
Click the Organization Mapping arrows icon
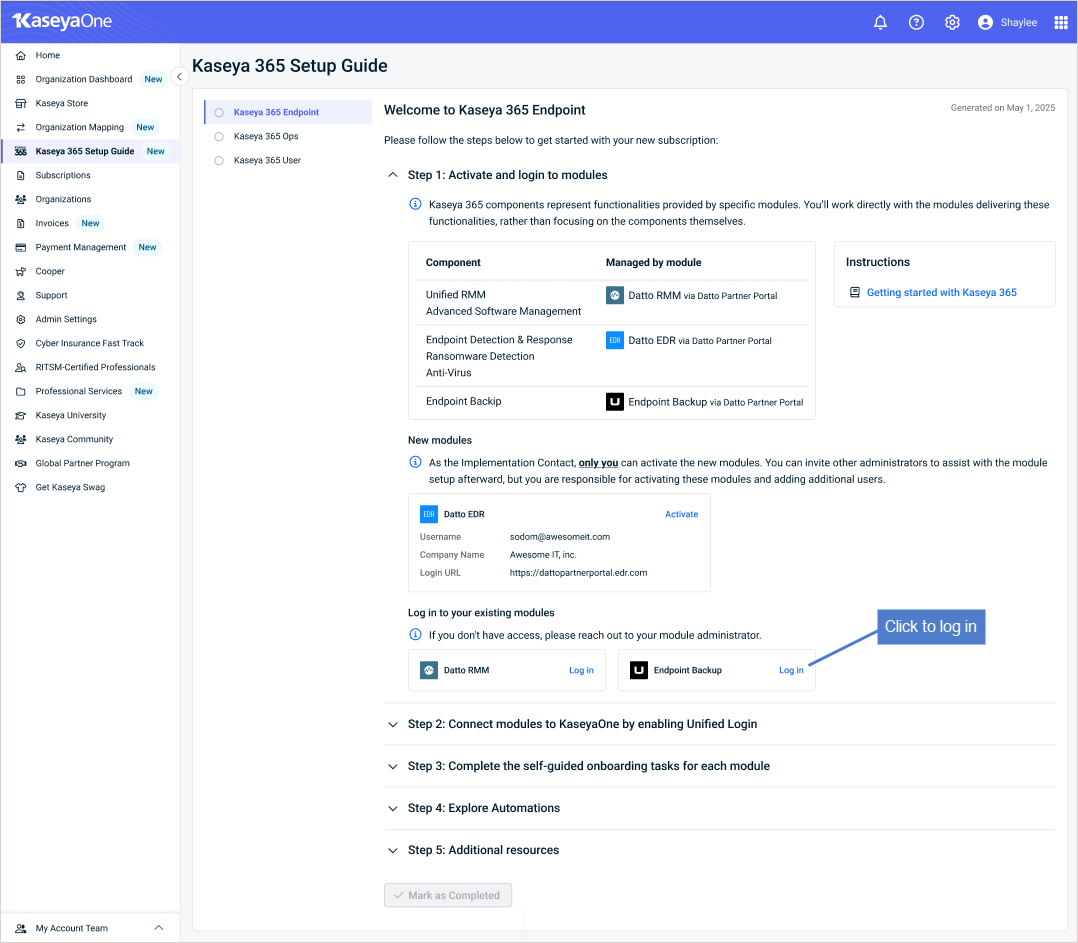21,128
